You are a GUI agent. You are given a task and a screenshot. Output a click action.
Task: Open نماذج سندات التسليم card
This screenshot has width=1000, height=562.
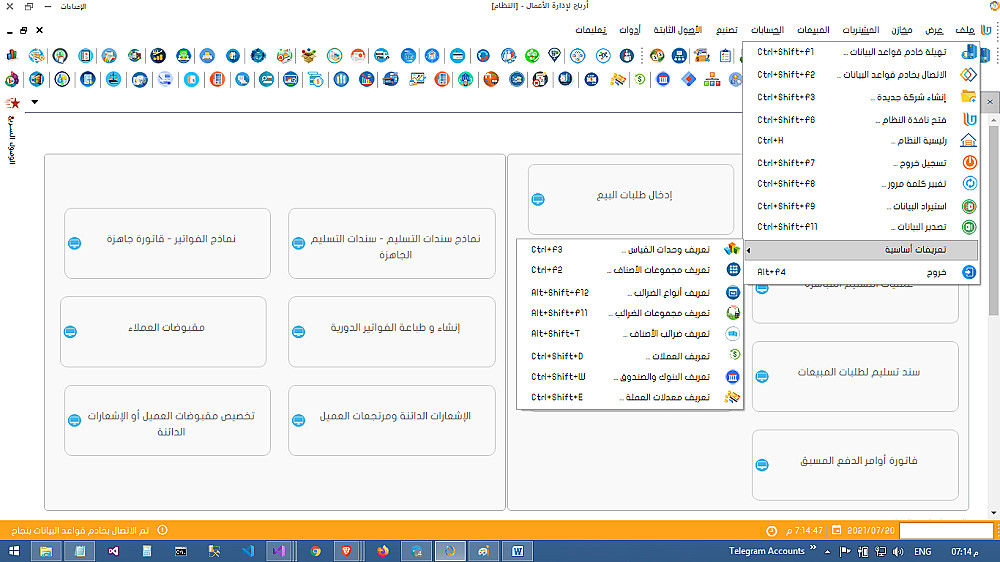[x=392, y=243]
